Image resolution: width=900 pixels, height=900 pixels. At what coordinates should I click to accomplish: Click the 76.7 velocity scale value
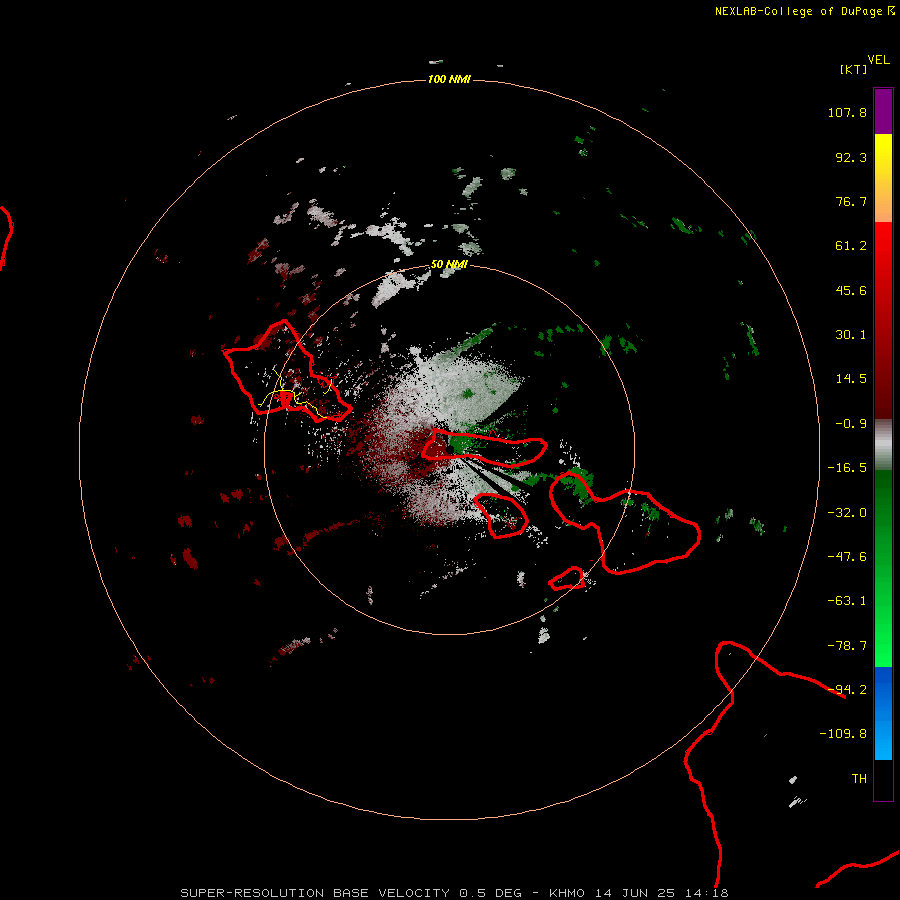(851, 201)
